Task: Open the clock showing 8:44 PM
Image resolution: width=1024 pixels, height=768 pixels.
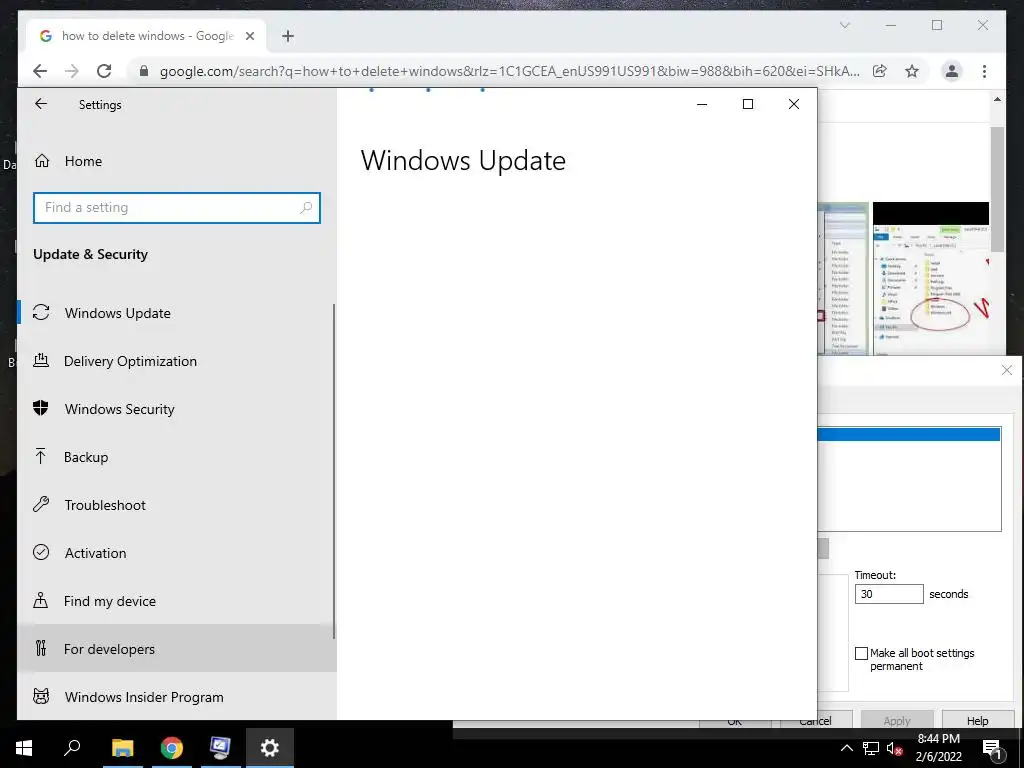Action: tap(938, 748)
